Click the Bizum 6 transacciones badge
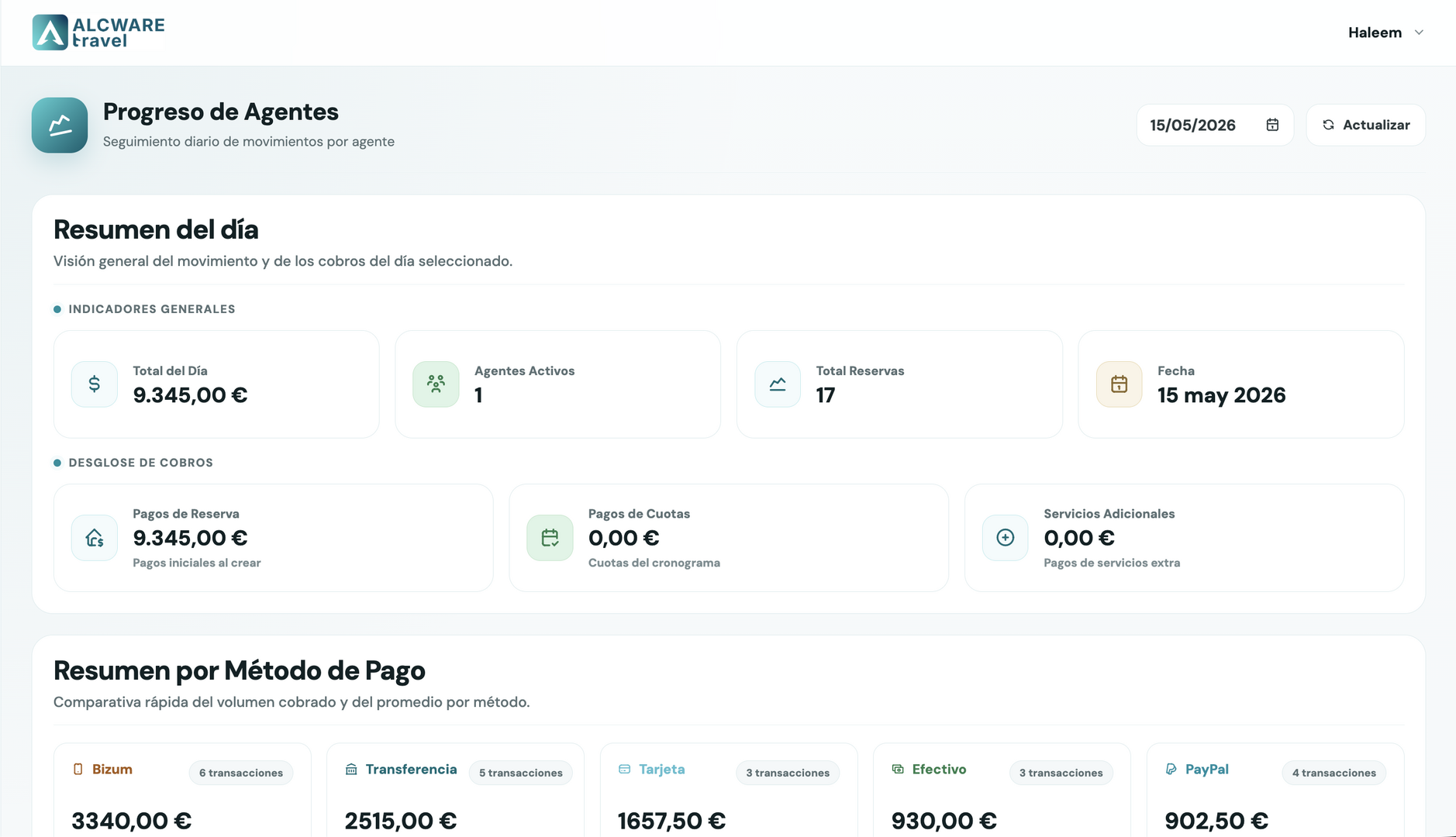The image size is (1456, 837). coord(241,773)
